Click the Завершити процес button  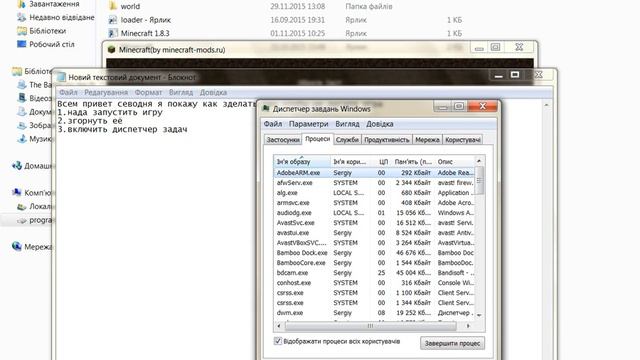(x=452, y=343)
